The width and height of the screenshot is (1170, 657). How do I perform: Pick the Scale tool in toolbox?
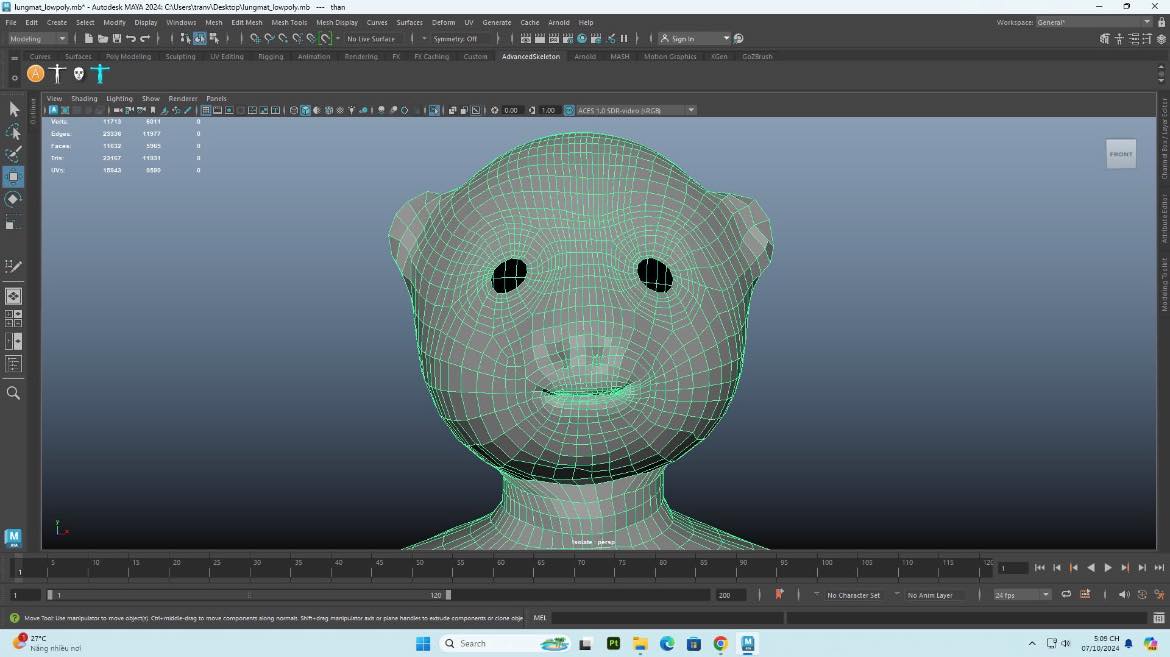pyautogui.click(x=13, y=222)
